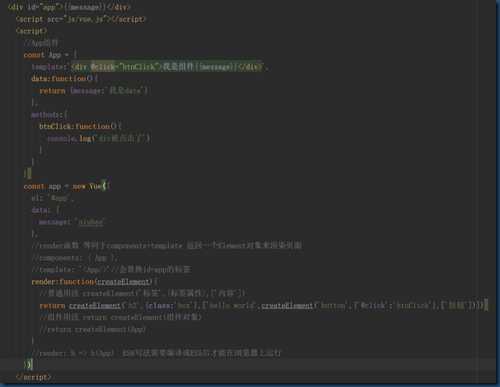
Task: Click the console.log statement
Action: [99, 138]
